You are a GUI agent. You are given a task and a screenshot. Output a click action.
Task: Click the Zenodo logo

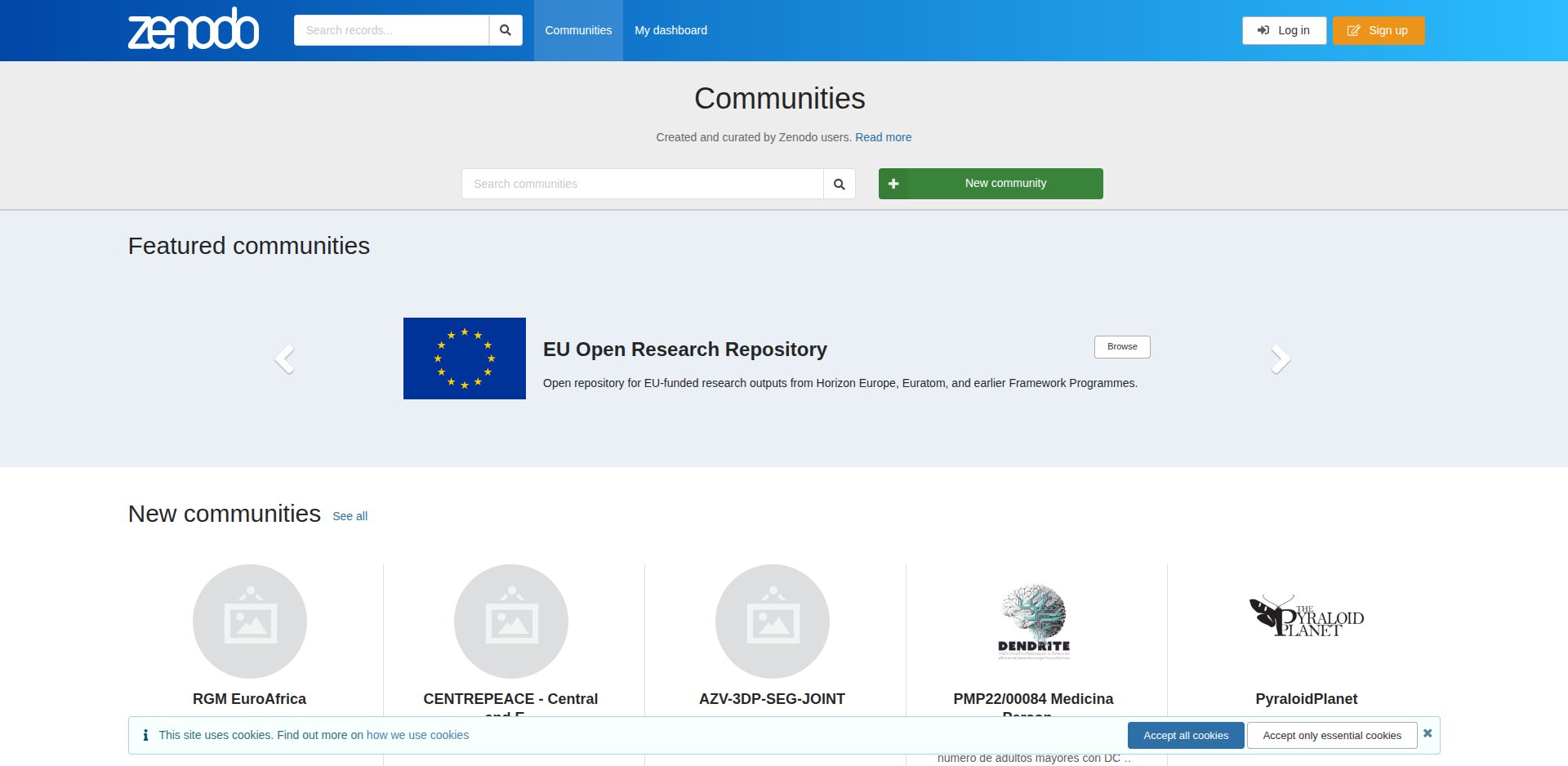pyautogui.click(x=194, y=29)
